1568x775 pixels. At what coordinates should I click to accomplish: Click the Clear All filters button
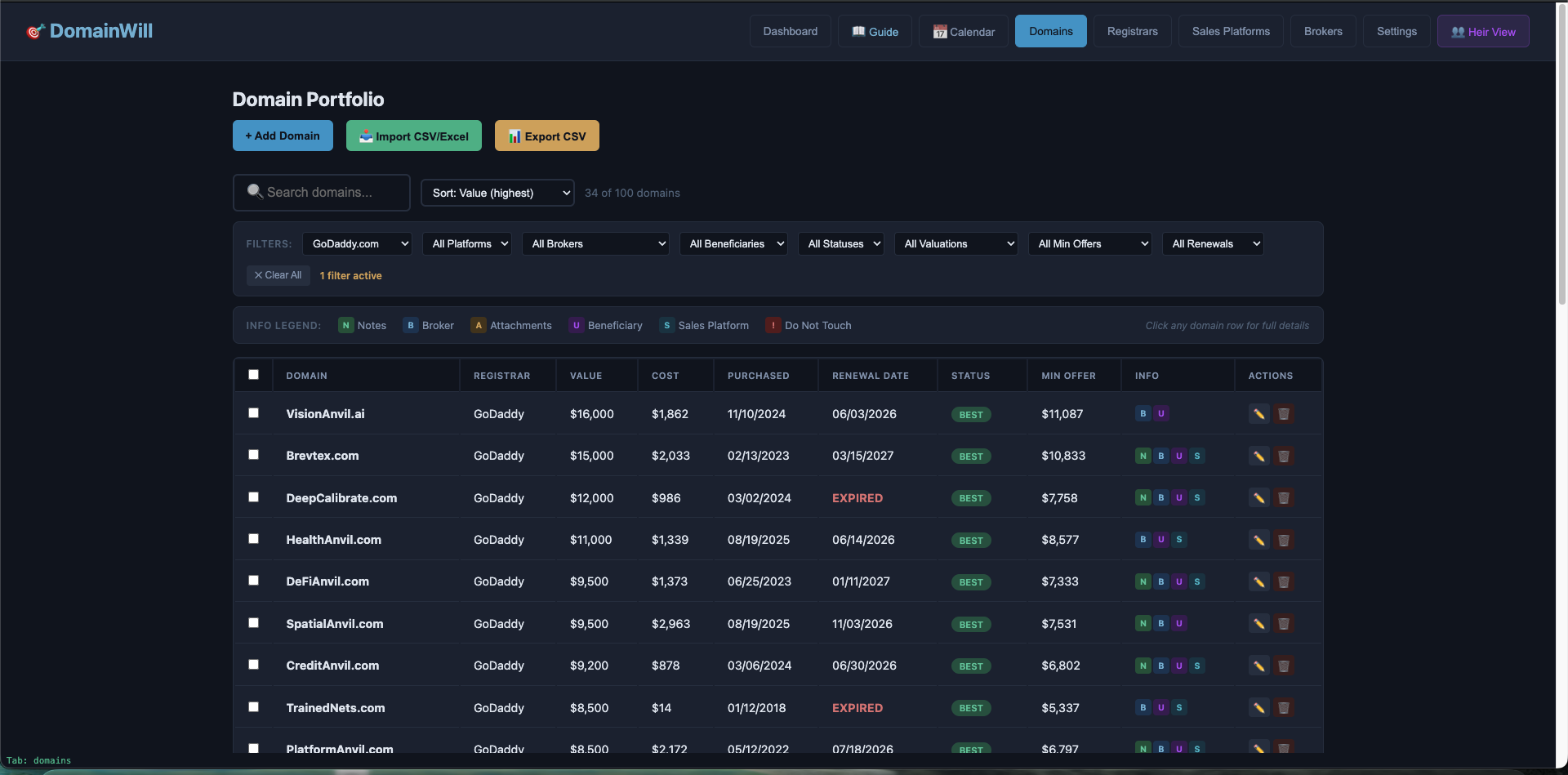tap(278, 275)
